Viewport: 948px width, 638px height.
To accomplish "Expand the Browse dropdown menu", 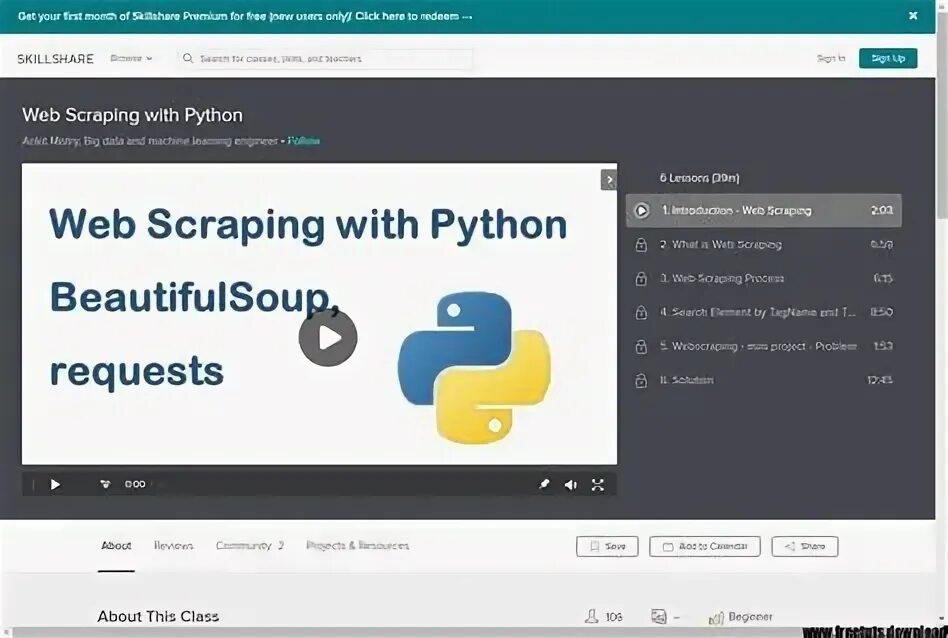I will pyautogui.click(x=131, y=59).
